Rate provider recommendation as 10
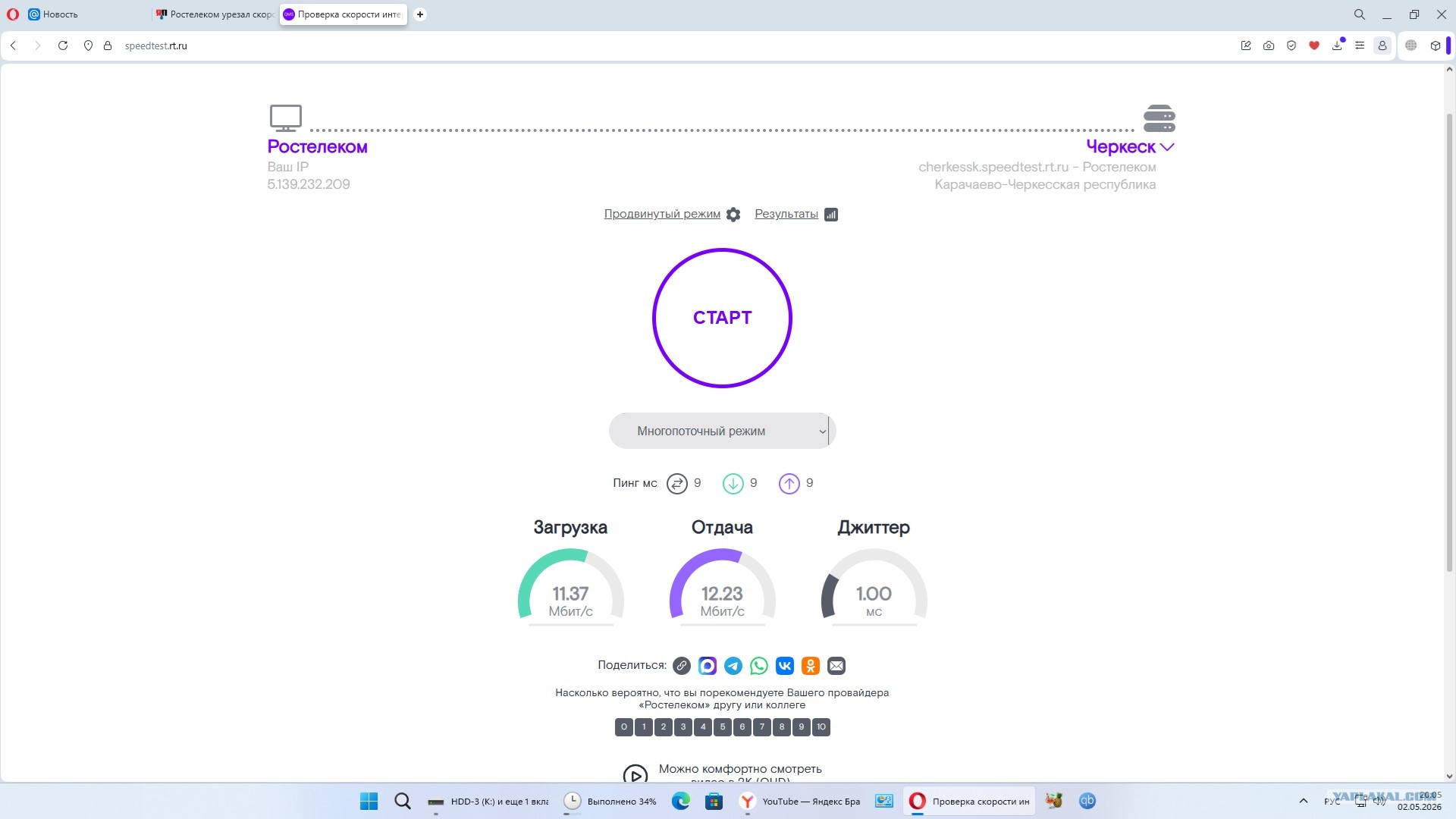This screenshot has width=1456, height=819. pyautogui.click(x=821, y=727)
